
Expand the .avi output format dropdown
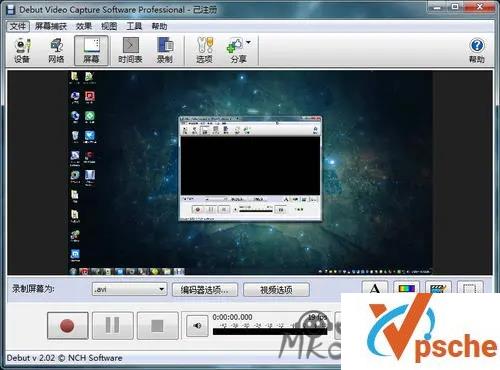point(162,289)
